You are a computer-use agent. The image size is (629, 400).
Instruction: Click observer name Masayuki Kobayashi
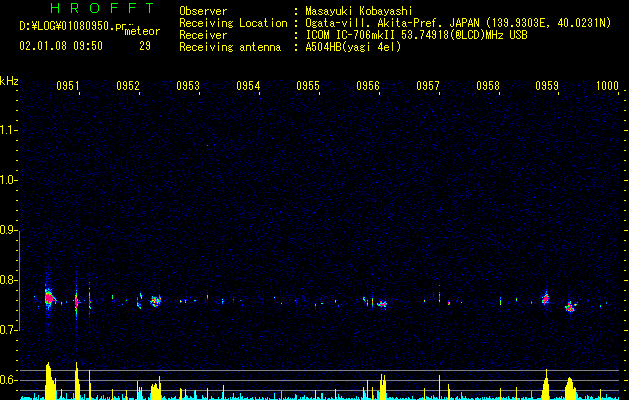pyautogui.click(x=358, y=11)
